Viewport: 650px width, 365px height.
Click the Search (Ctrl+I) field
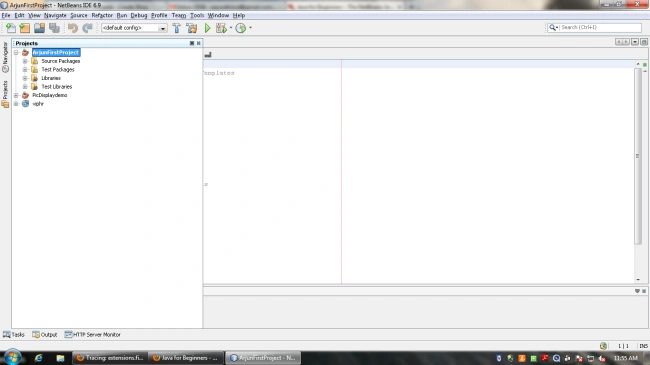(595, 27)
